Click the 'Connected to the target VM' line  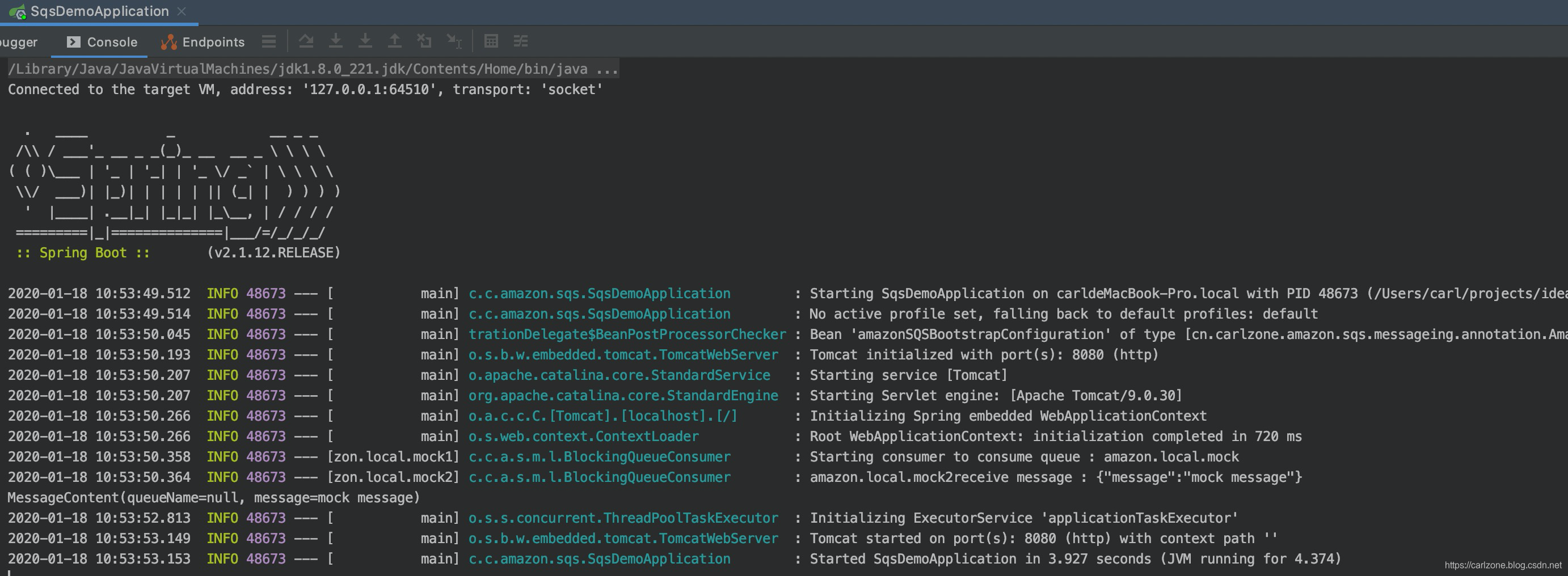coord(306,90)
